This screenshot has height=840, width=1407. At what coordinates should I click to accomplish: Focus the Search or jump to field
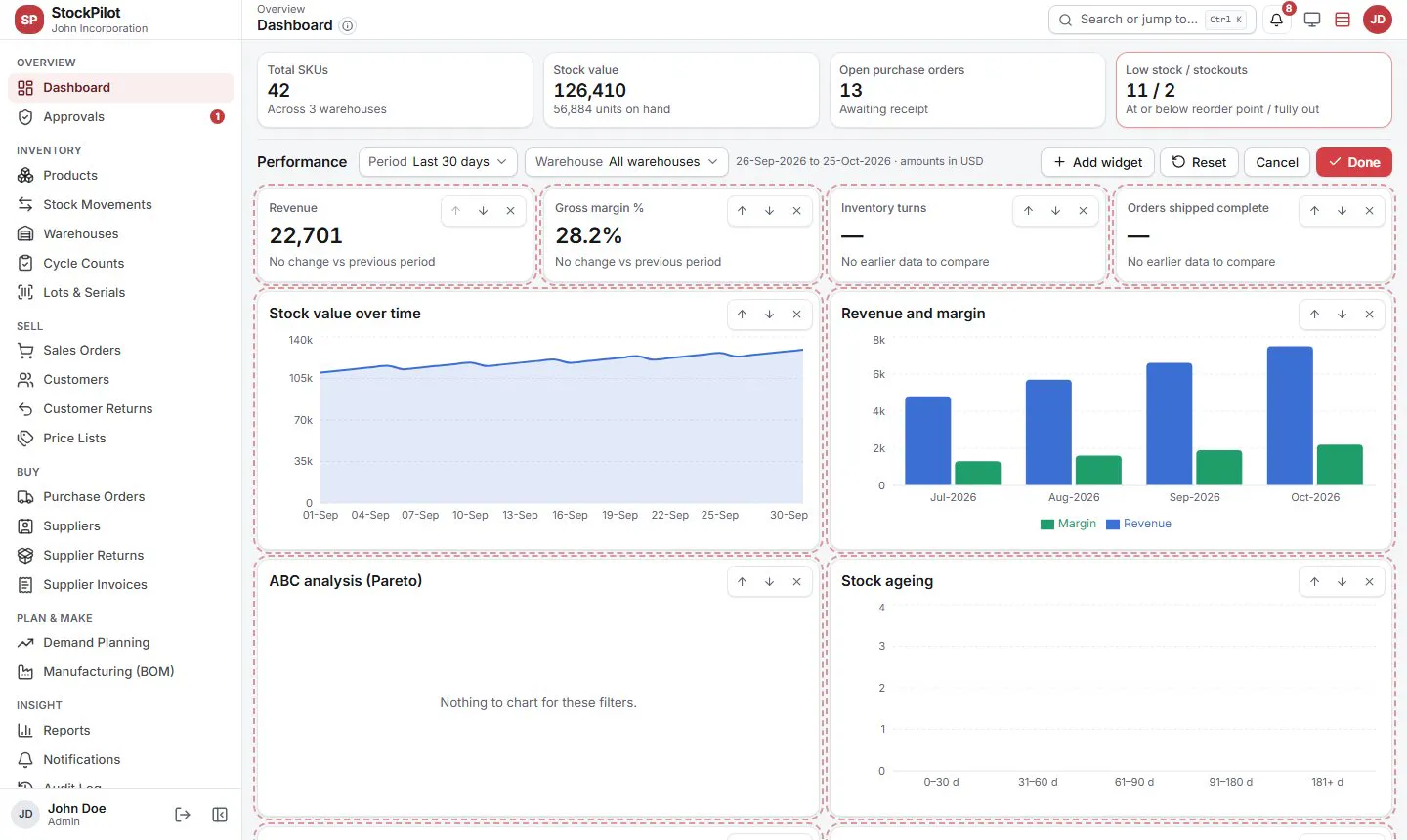(x=1152, y=20)
